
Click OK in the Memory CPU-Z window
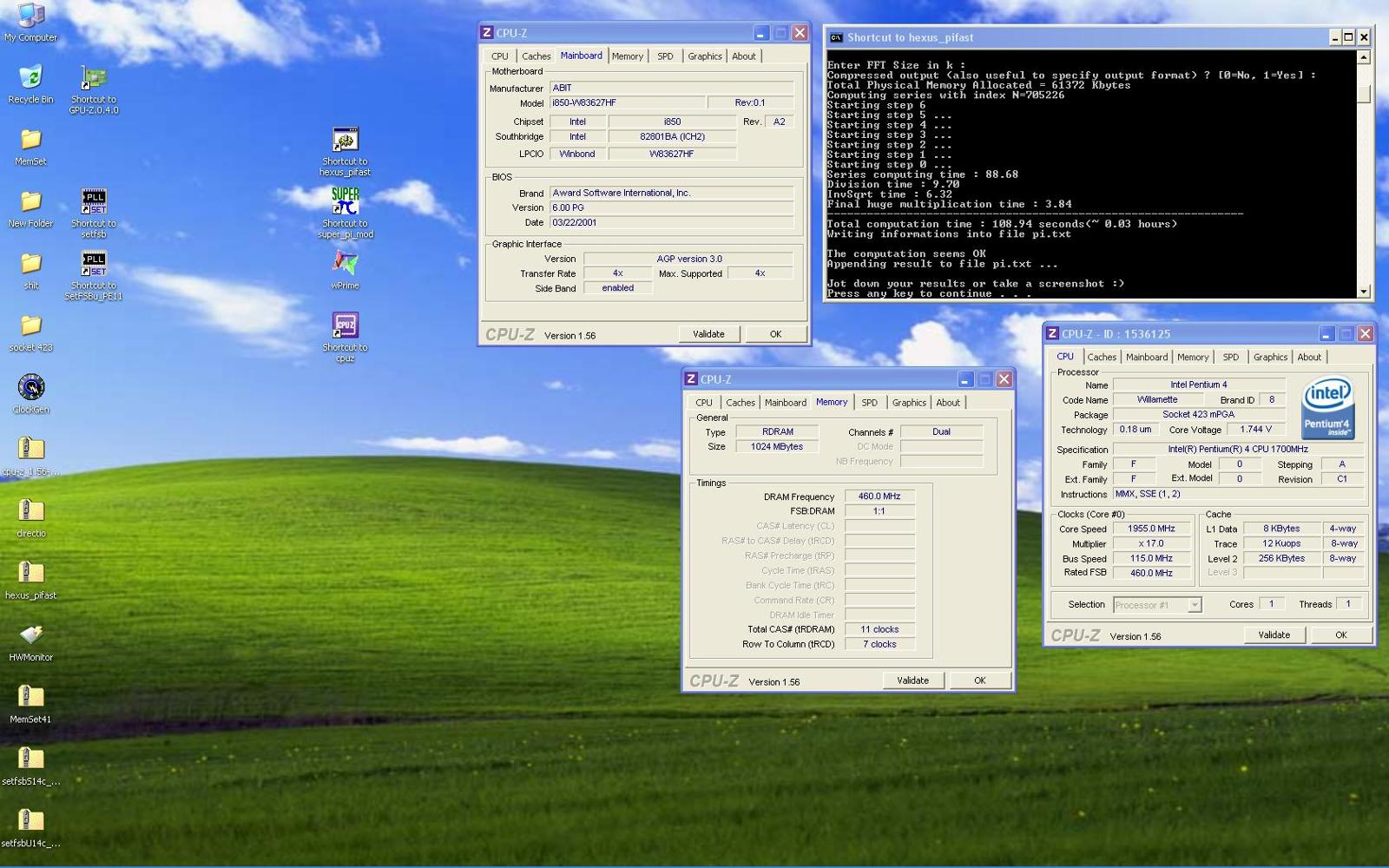(979, 681)
